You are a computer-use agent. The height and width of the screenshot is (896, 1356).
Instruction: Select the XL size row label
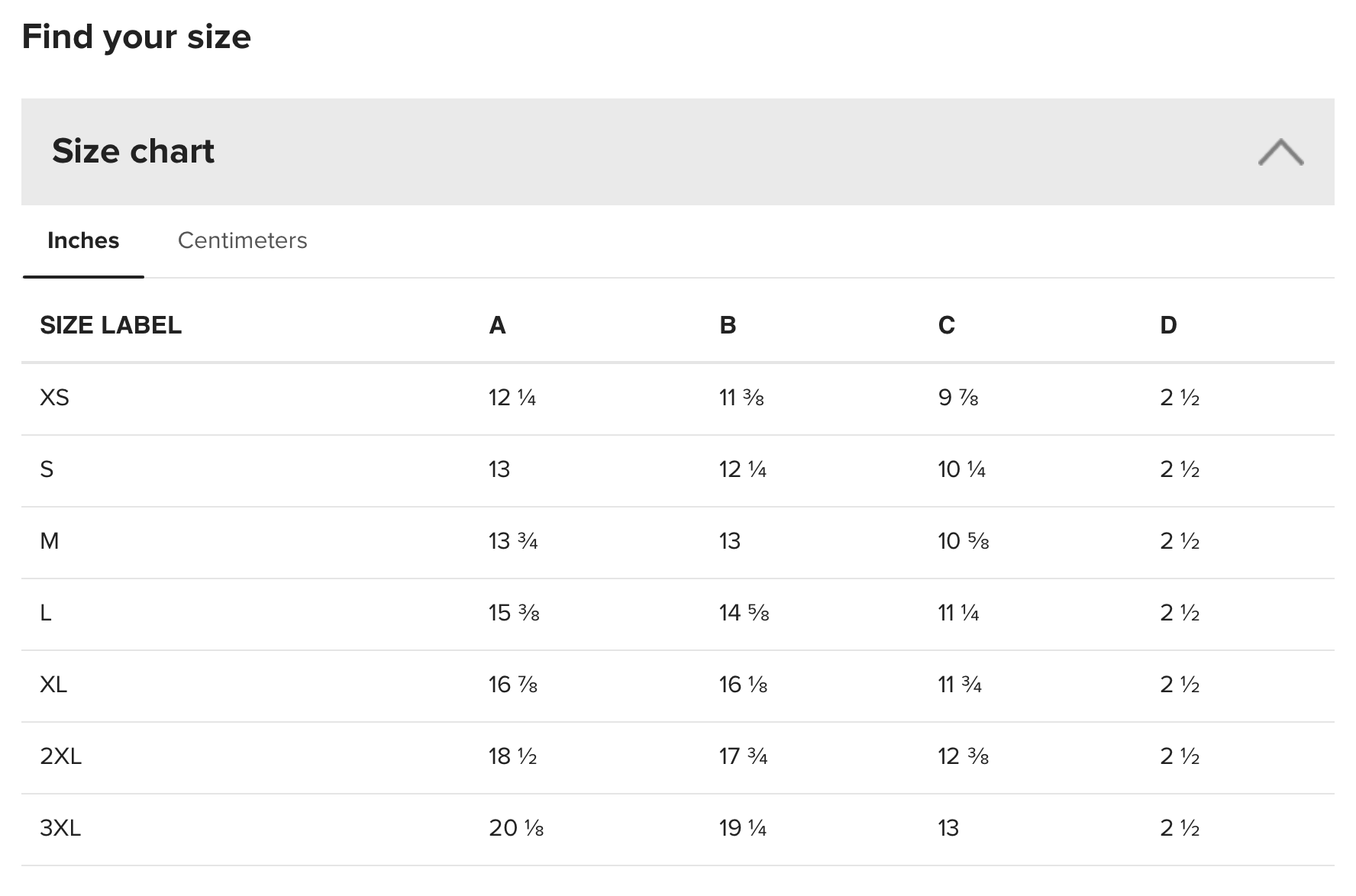pos(53,685)
